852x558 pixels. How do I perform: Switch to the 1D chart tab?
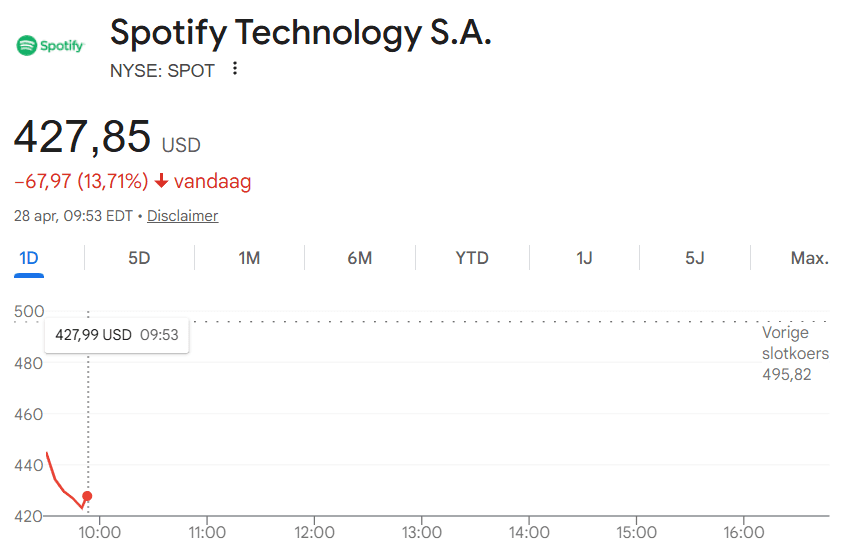click(x=29, y=258)
